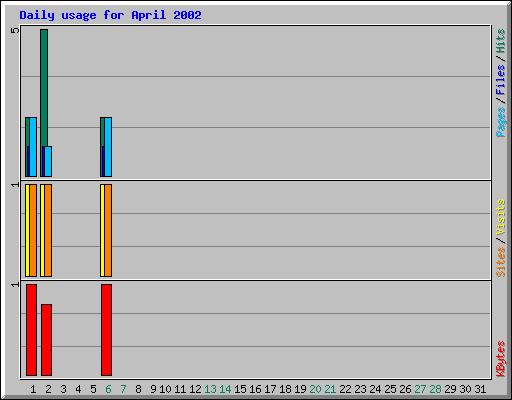Click the yellow Visits bar for day 6
Screen dimensions: 512x400
tap(102, 230)
